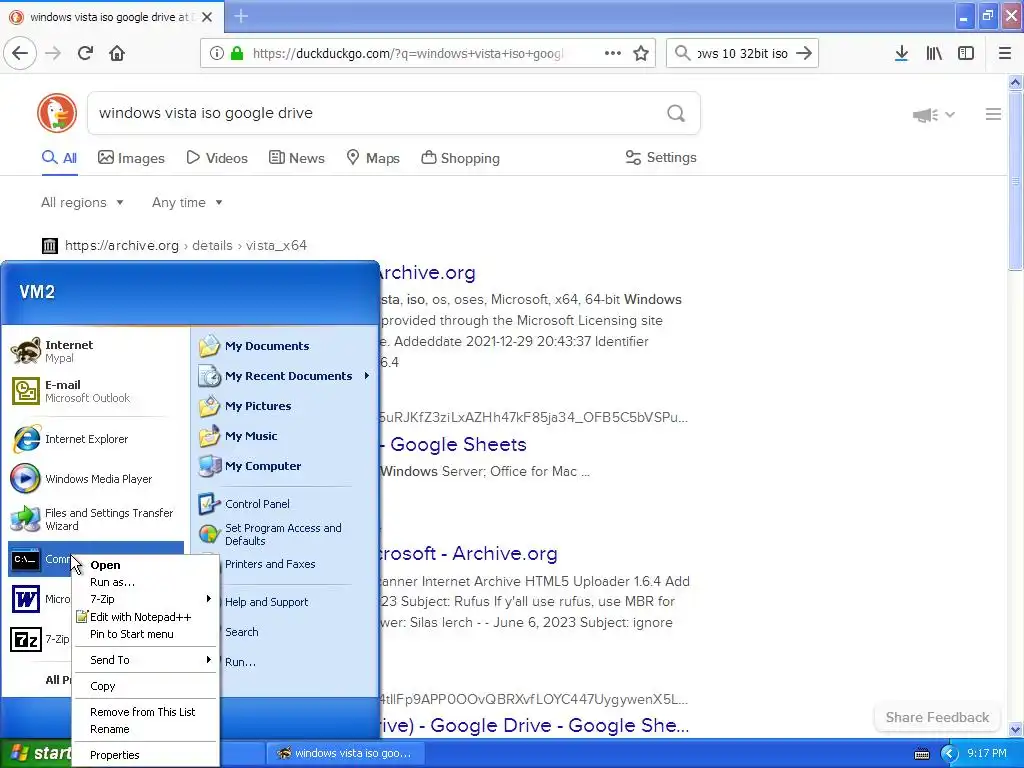Image resolution: width=1024 pixels, height=768 pixels.
Task: Toggle the sidebar view icon
Action: [966, 53]
